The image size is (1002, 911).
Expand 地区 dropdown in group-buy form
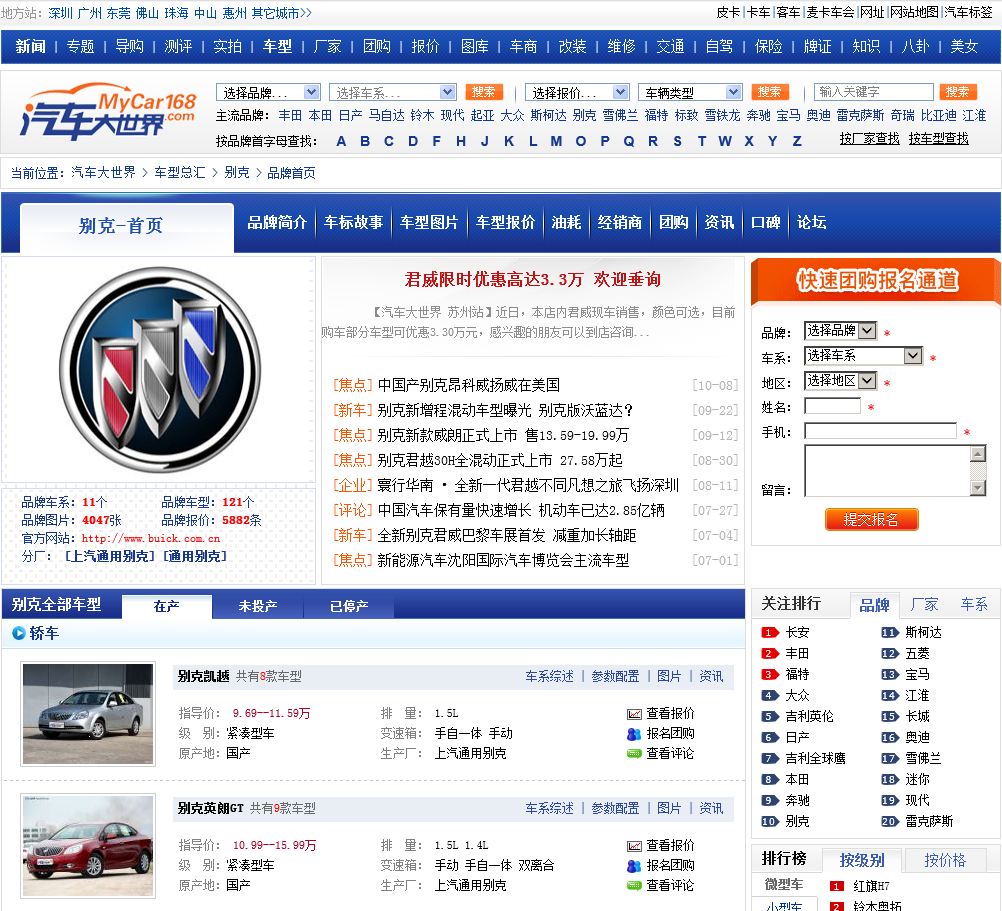pyautogui.click(x=840, y=381)
